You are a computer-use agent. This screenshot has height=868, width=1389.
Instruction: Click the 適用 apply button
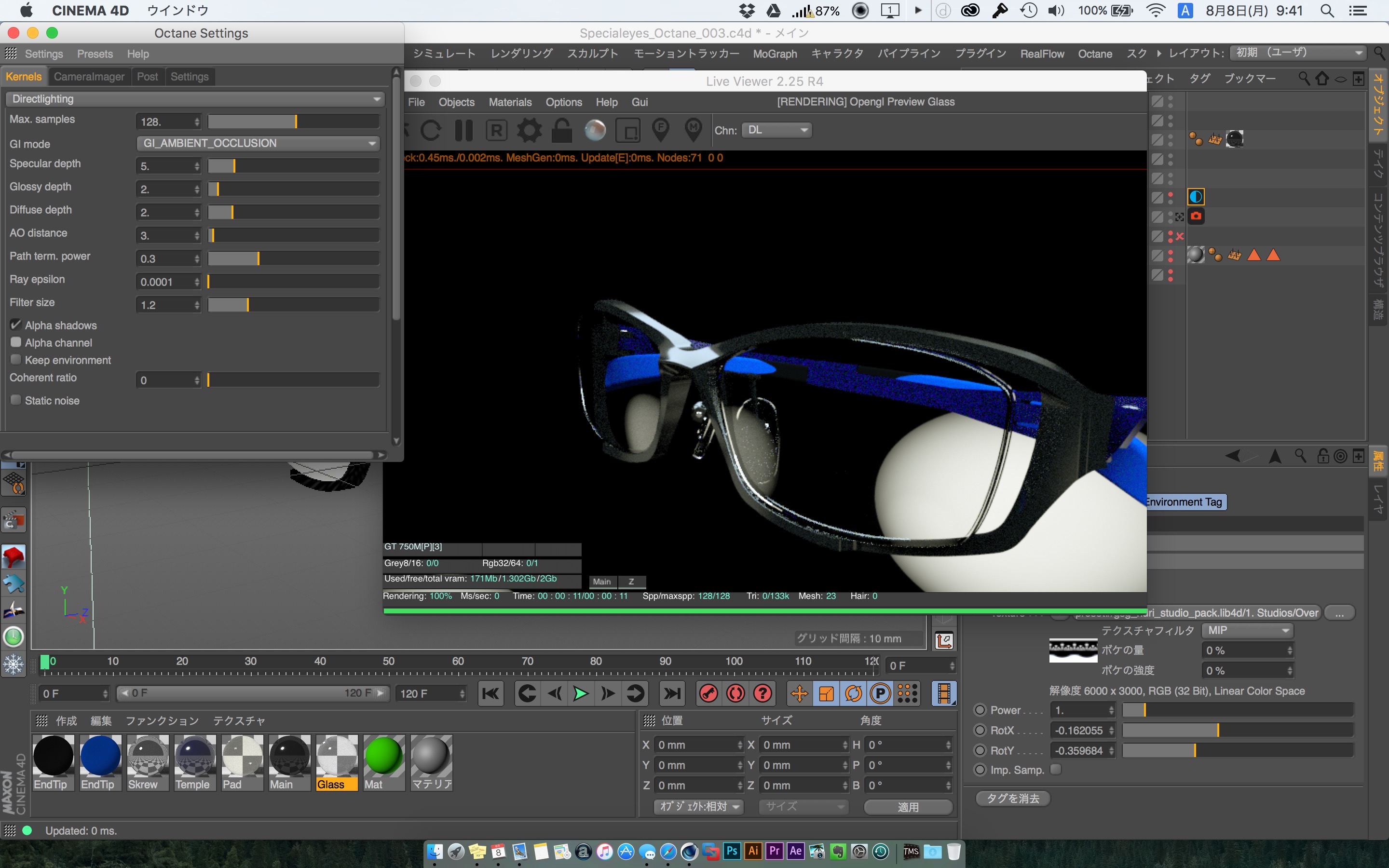(908, 807)
